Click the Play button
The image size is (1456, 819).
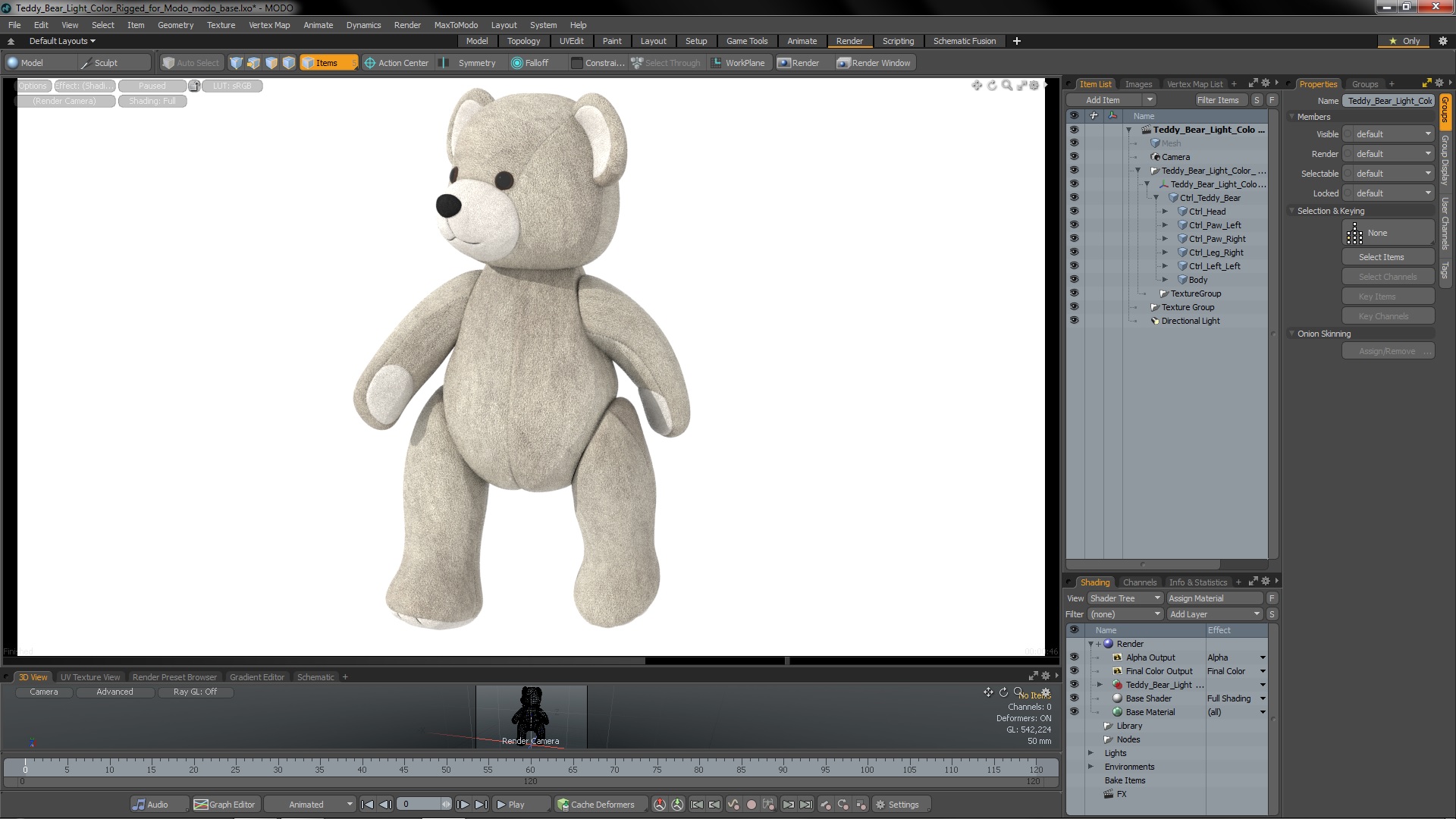click(x=522, y=805)
